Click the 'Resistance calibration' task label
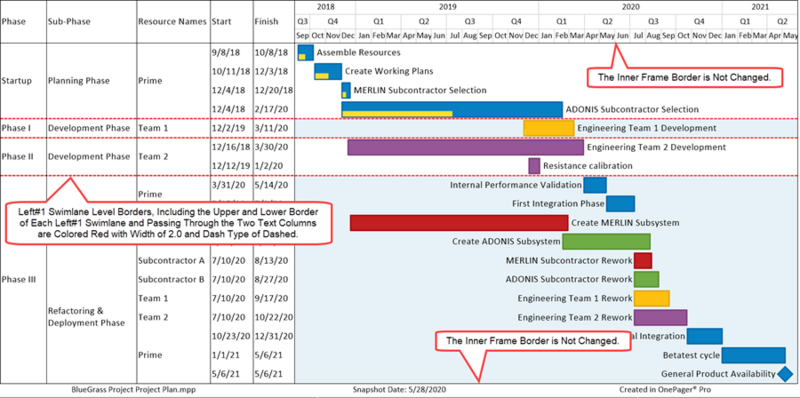The height and width of the screenshot is (398, 800). coord(588,166)
